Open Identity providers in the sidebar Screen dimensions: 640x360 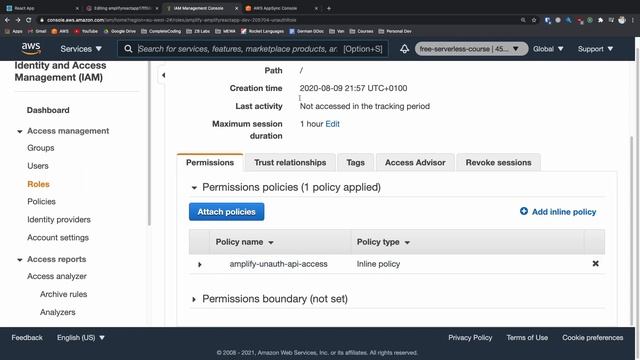59,220
